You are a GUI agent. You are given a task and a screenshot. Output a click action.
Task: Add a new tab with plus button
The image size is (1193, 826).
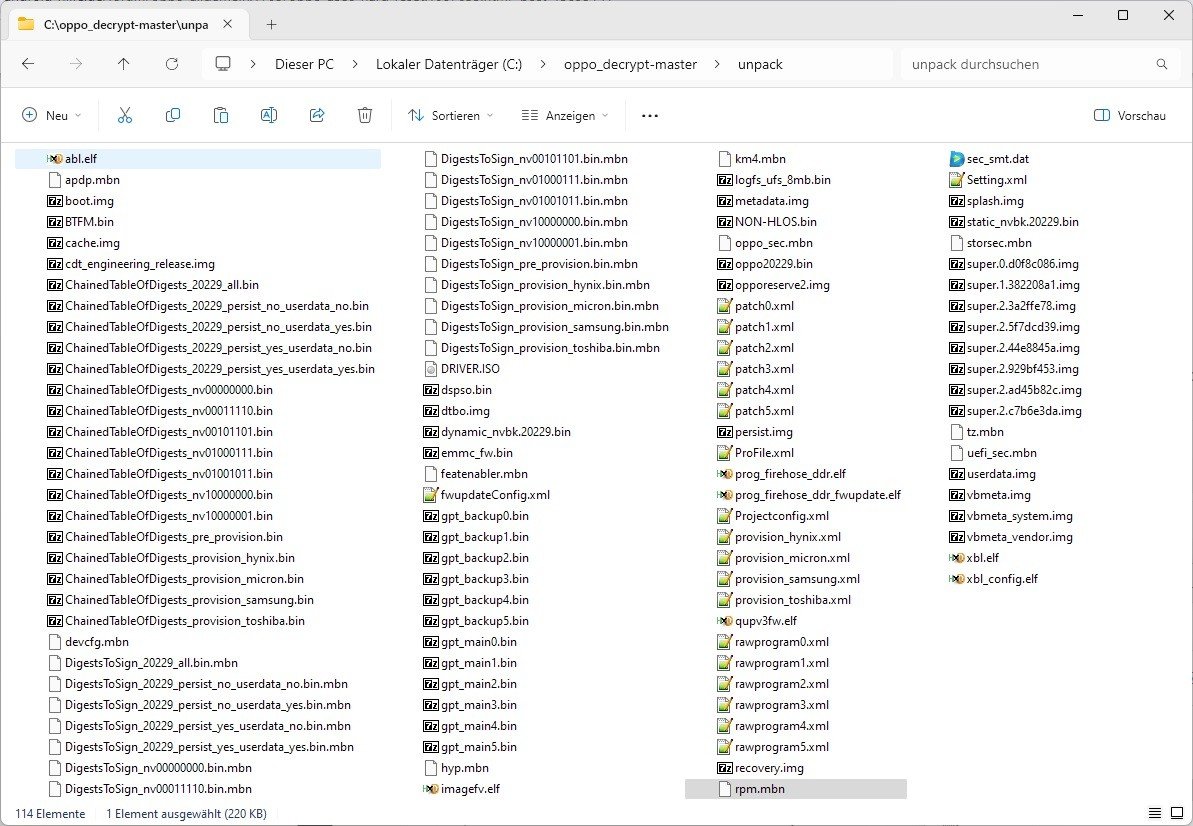coord(271,24)
